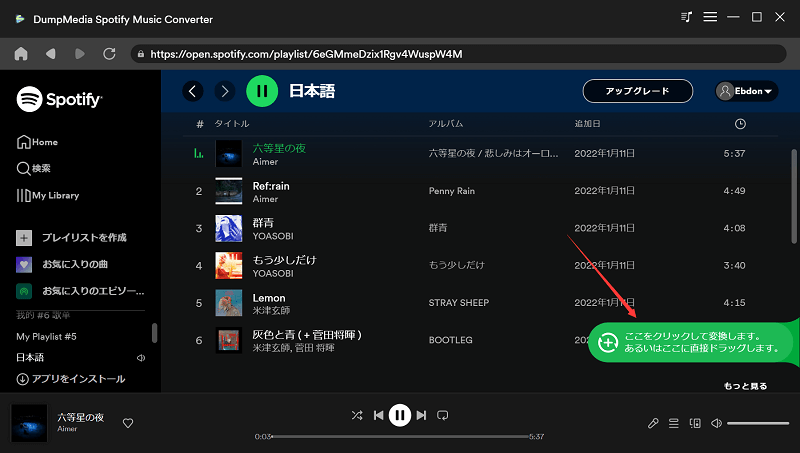Go back using browser back arrow
Screen dimensions: 800x453
point(51,54)
